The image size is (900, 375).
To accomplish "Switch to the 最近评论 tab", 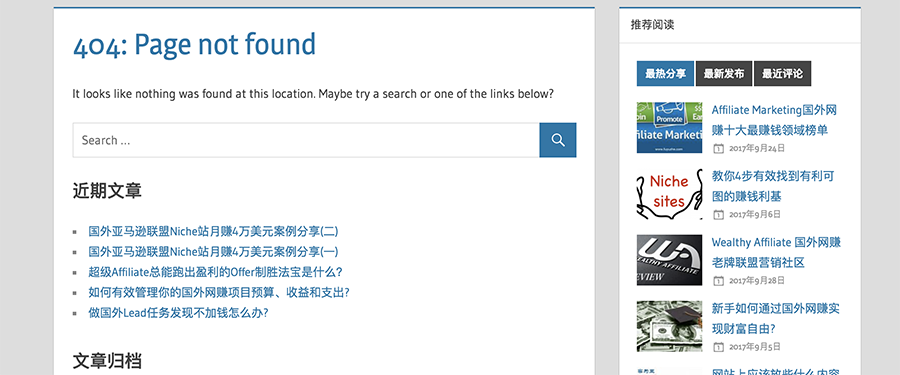I will click(782, 74).
